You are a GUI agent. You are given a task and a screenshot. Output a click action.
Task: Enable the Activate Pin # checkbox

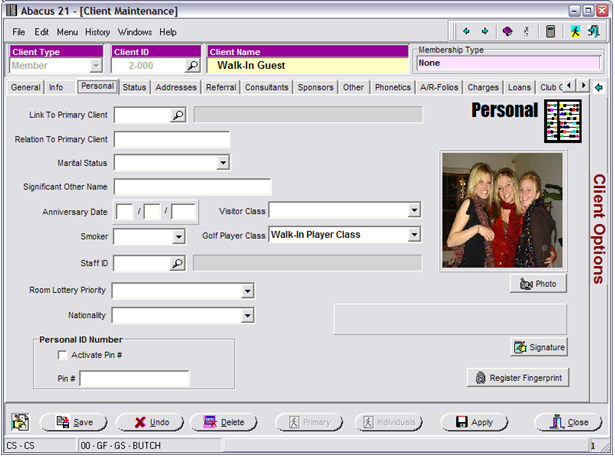[x=63, y=355]
